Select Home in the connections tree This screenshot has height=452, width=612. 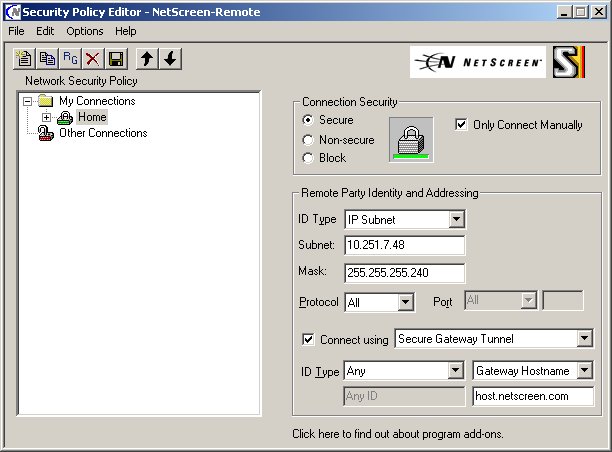[x=92, y=117]
